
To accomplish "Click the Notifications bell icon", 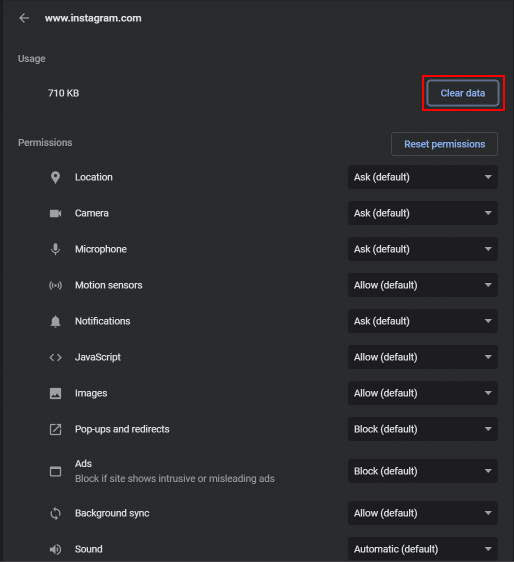I will [x=55, y=322].
